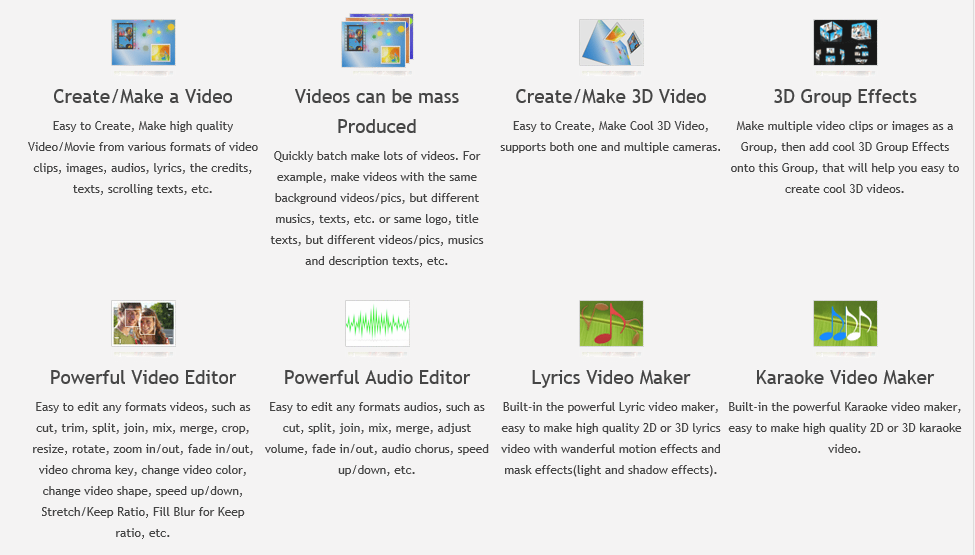Click the Powerful Video Editor face-detection icon

(x=143, y=323)
